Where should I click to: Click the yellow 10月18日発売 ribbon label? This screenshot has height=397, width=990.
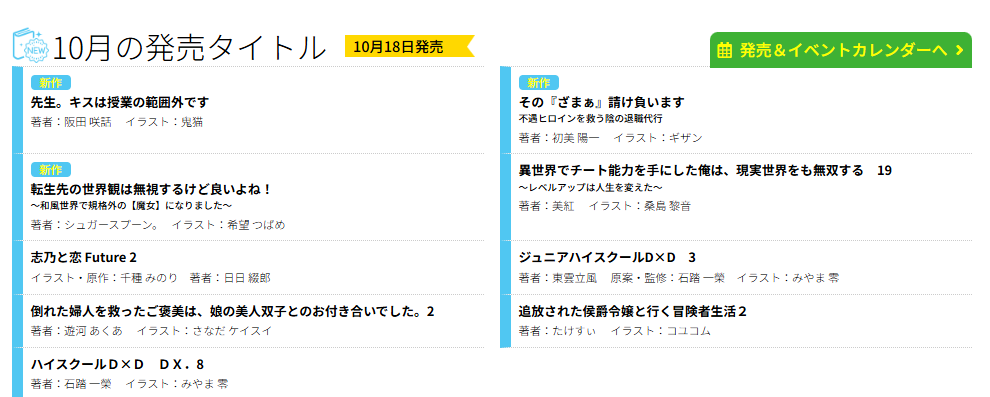pyautogui.click(x=409, y=47)
